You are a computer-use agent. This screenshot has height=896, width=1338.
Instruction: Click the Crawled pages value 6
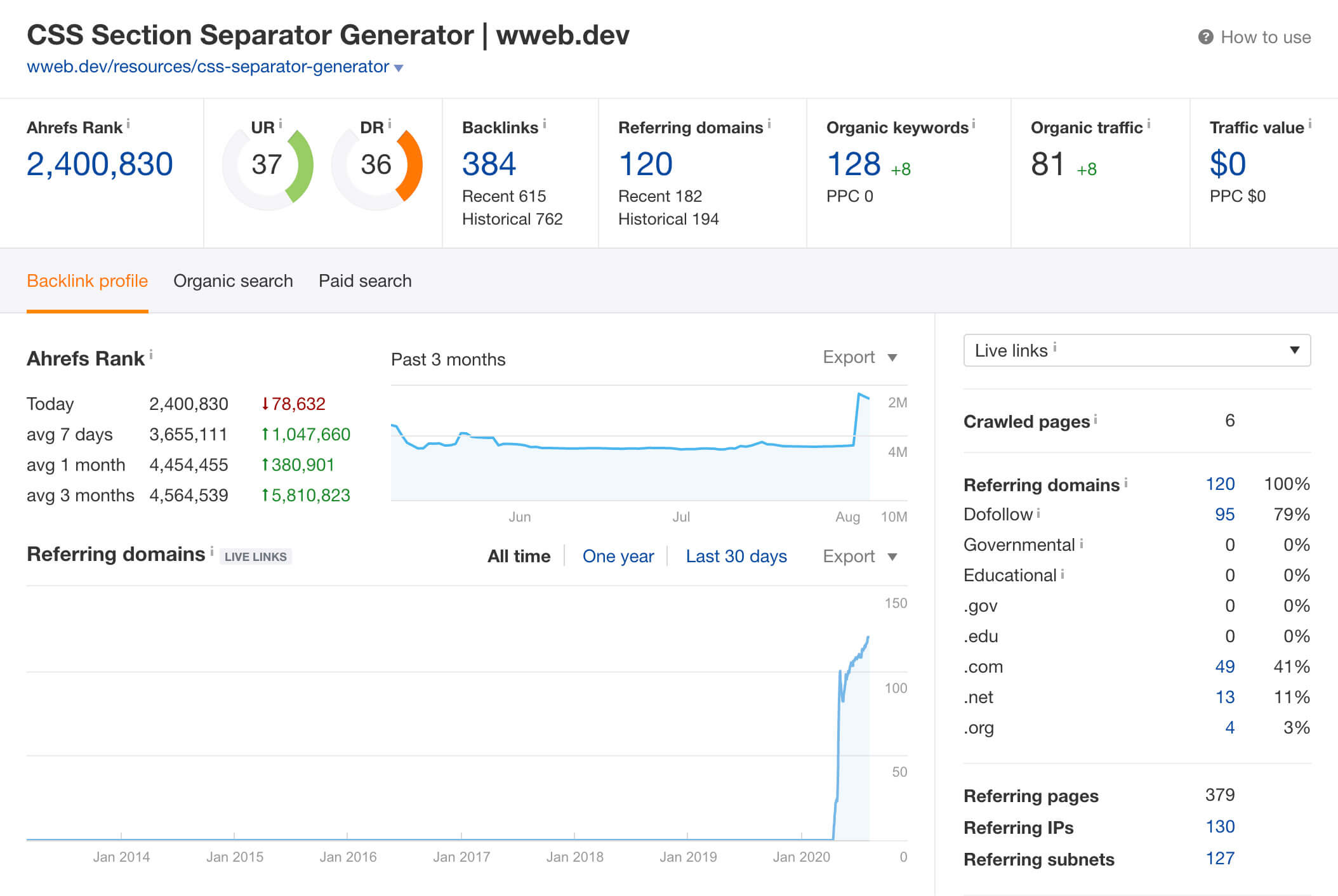[1229, 421]
